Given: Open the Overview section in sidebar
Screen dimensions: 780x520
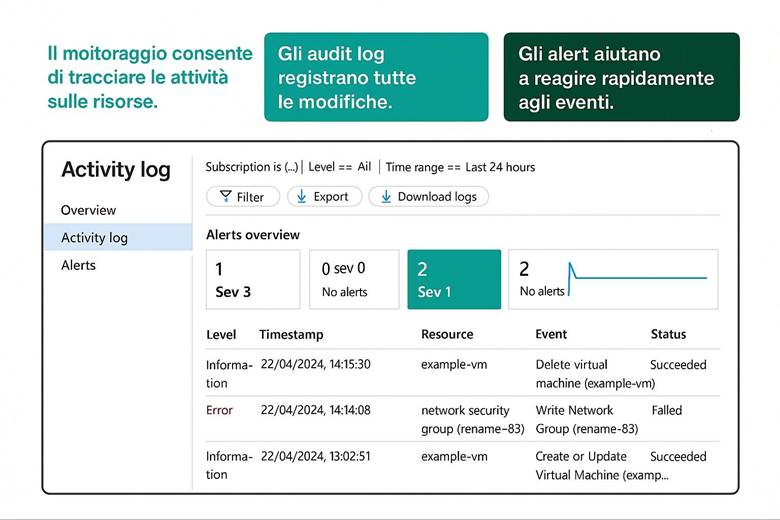Looking at the screenshot, I should 88,210.
